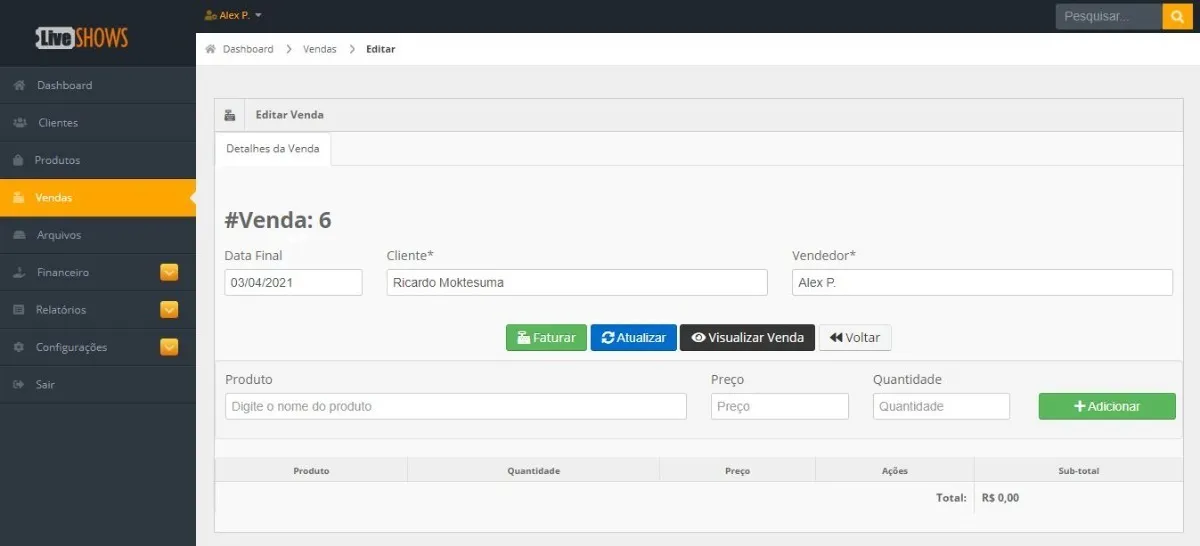Click the #Venda: 6 heading
The width and height of the screenshot is (1200, 546).
278,220
